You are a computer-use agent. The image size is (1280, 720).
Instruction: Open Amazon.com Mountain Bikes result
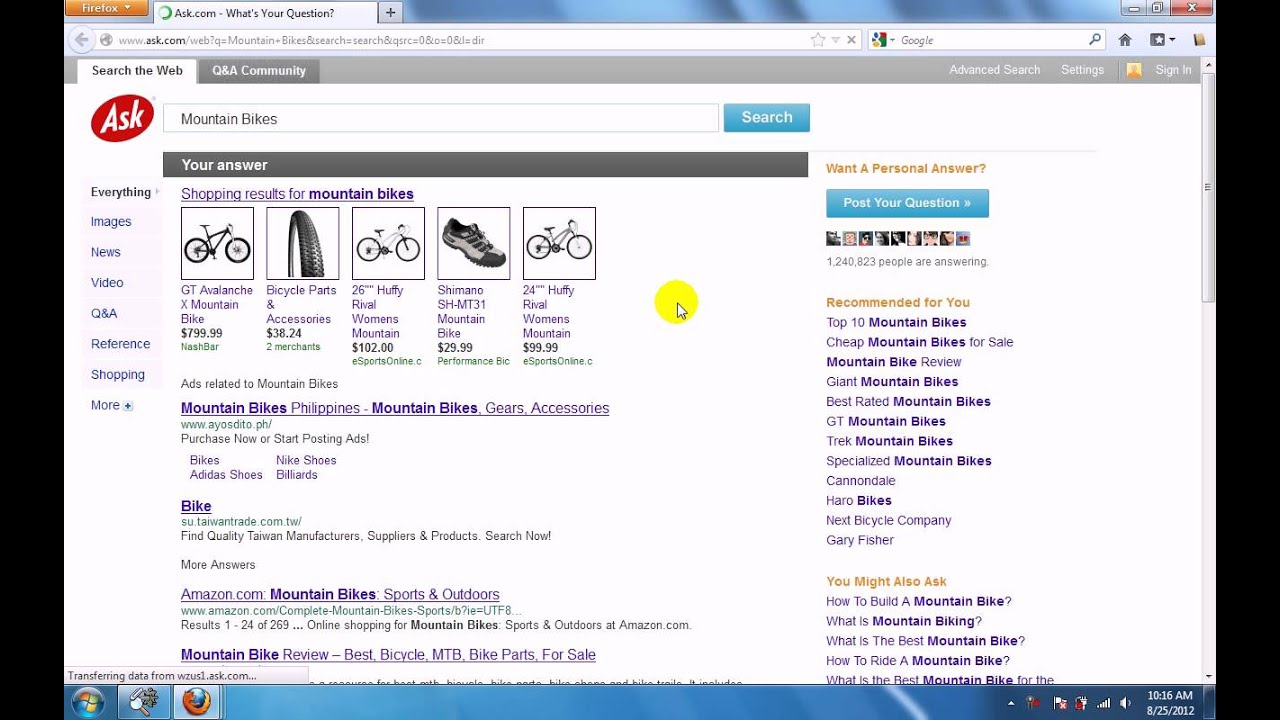[340, 594]
